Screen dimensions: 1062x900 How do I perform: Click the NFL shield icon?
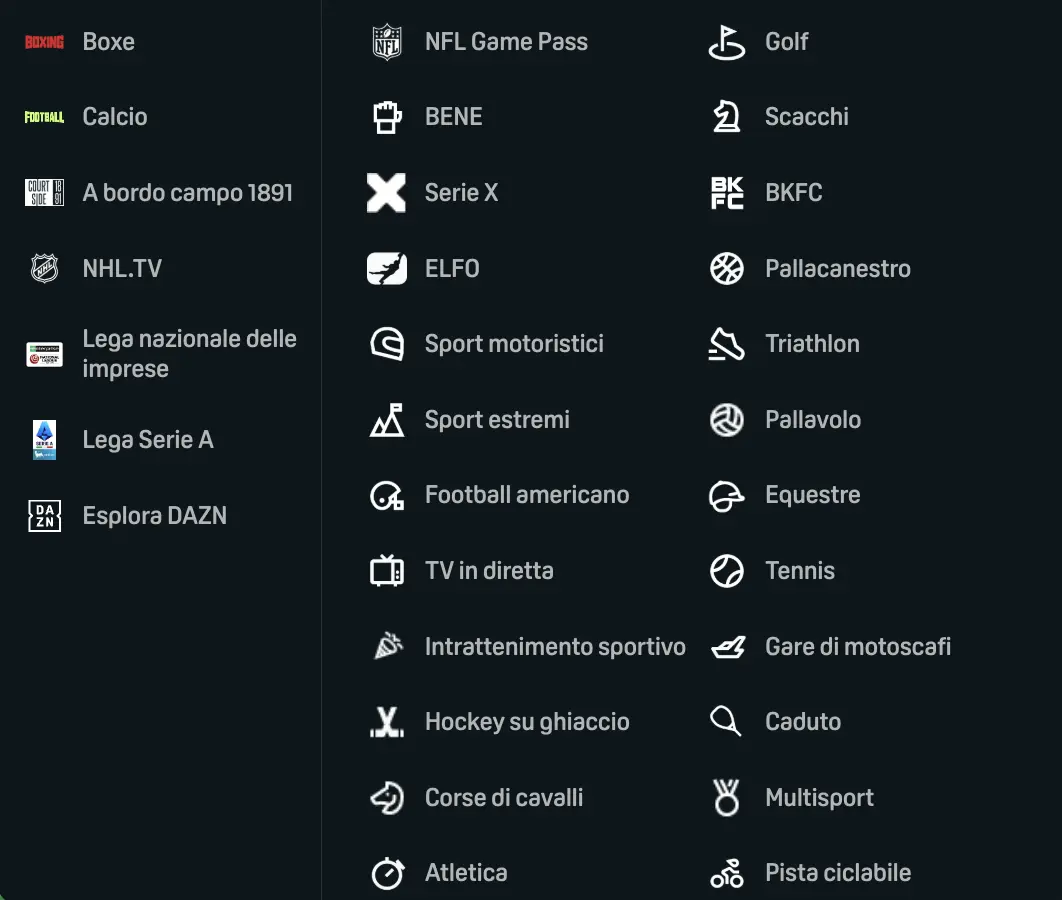point(387,42)
